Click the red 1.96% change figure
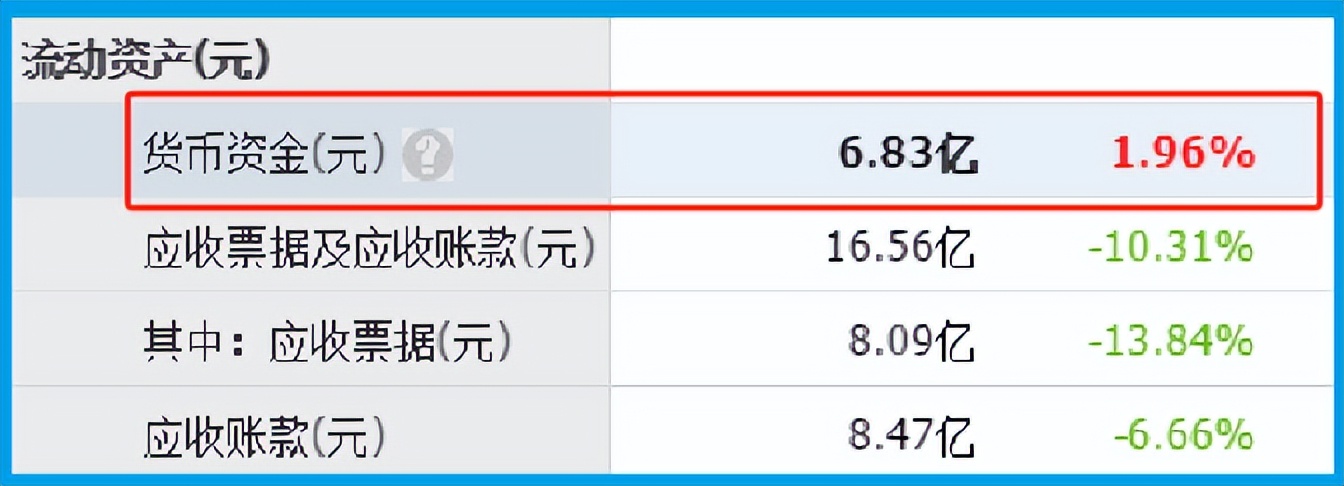The height and width of the screenshot is (486, 1344). pyautogui.click(x=1182, y=153)
